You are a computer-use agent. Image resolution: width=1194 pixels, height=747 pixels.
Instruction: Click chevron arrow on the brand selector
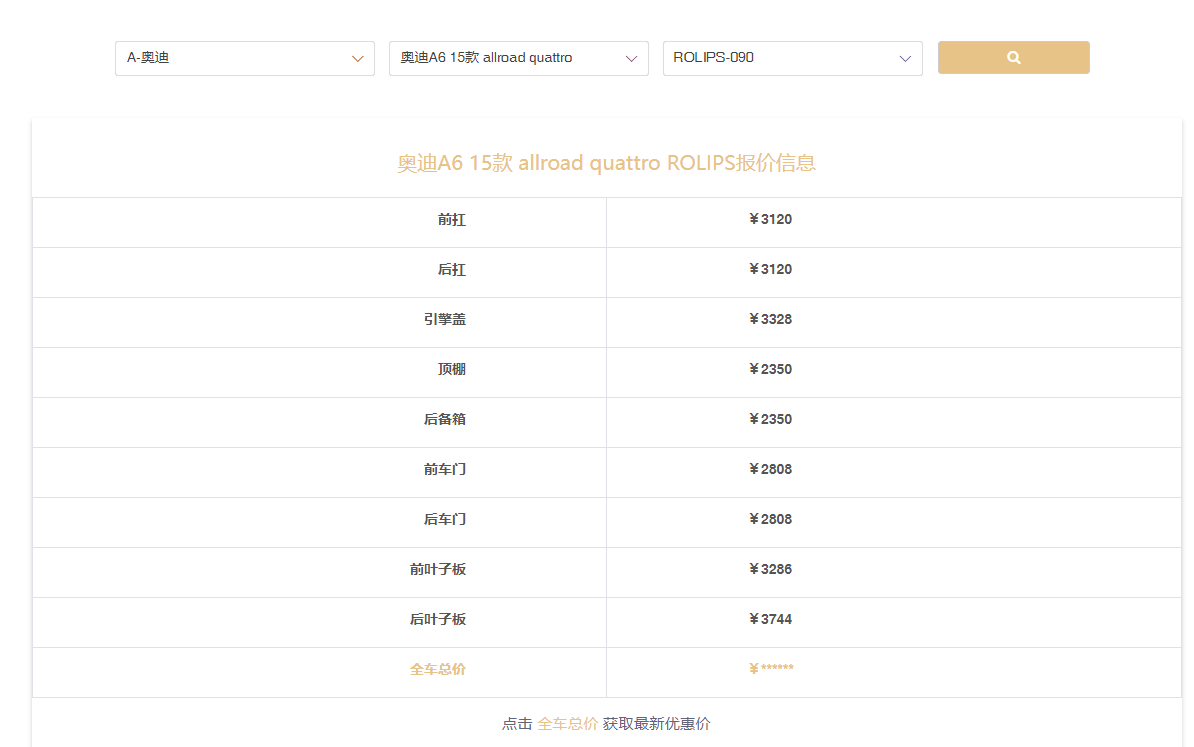(x=357, y=59)
